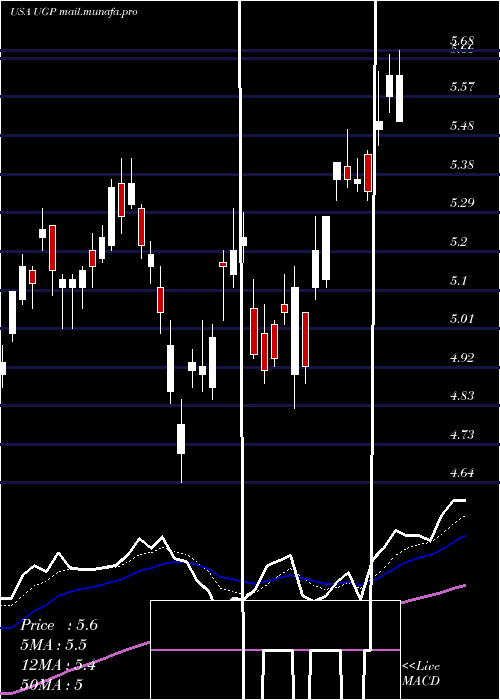This screenshot has height=700, width=500.
Task: Click the 'USA UGP mail.munafa.pro' chart title
Action: click(x=74, y=12)
